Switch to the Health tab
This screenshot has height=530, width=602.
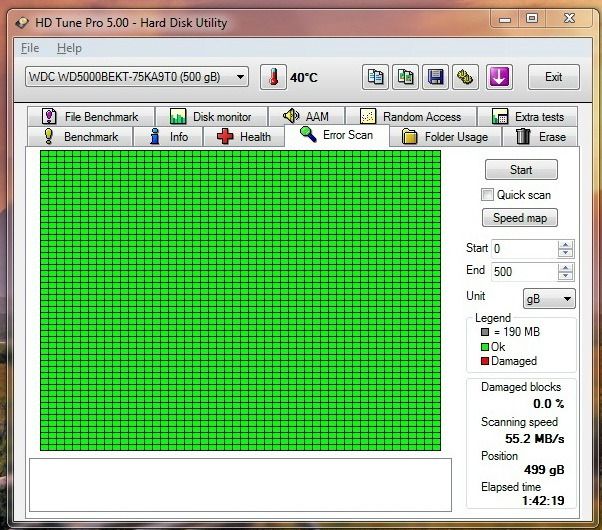point(244,137)
